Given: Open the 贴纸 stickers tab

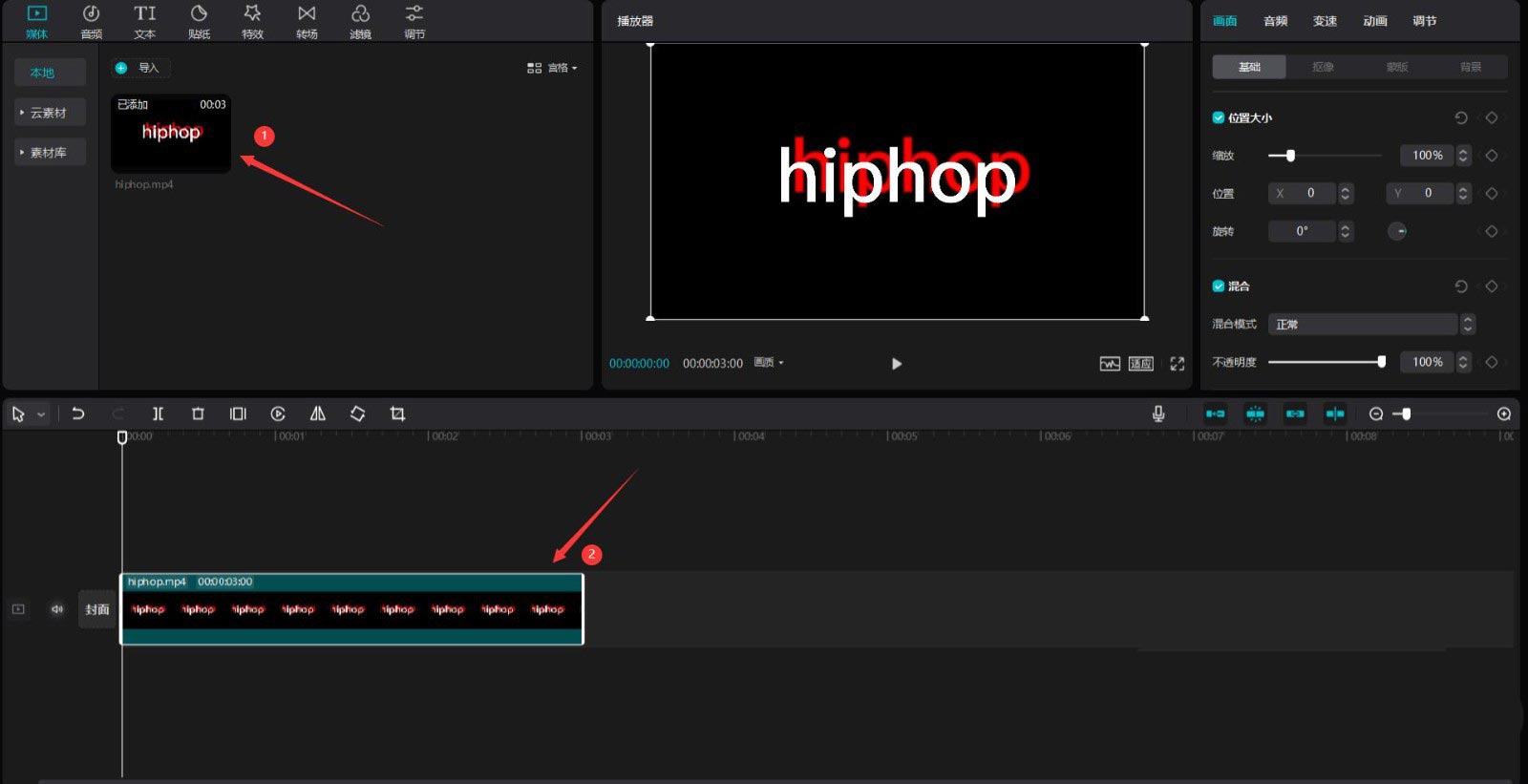Looking at the screenshot, I should click(199, 21).
